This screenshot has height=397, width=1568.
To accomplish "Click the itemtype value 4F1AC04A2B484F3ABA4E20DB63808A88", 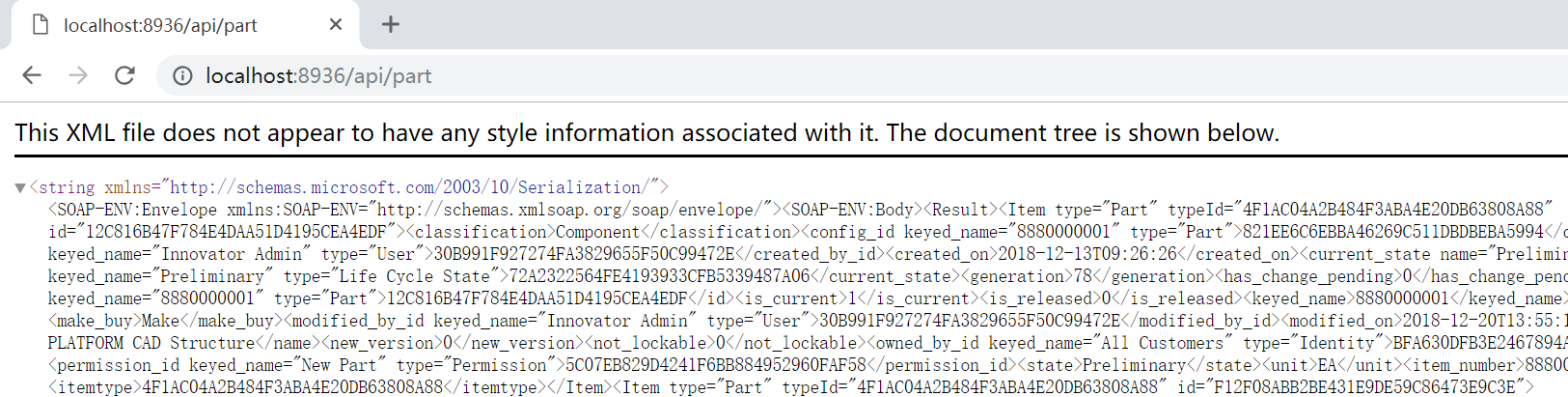I will tap(292, 387).
